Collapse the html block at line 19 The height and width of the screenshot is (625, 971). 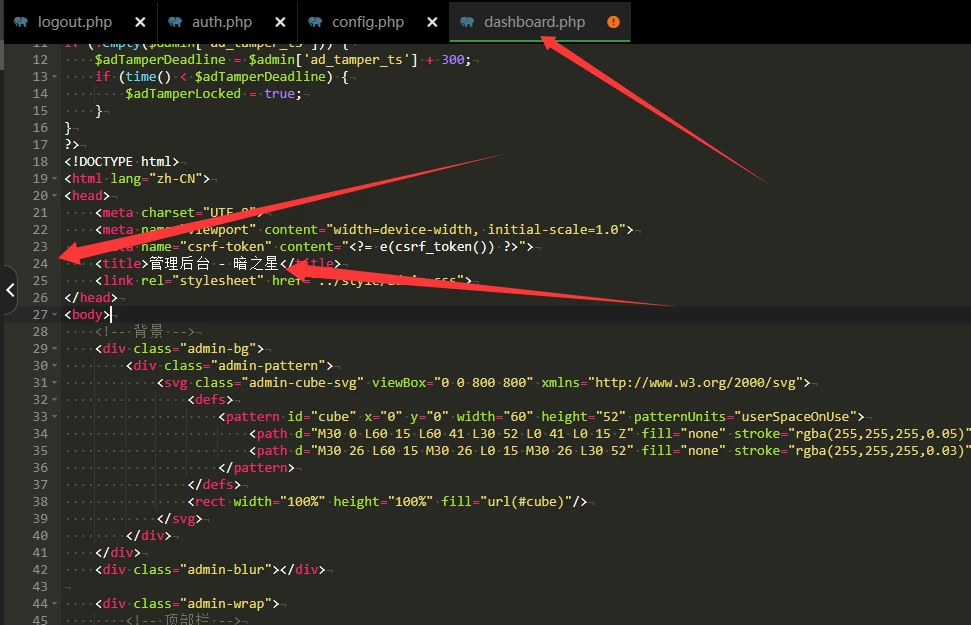pyautogui.click(x=56, y=179)
